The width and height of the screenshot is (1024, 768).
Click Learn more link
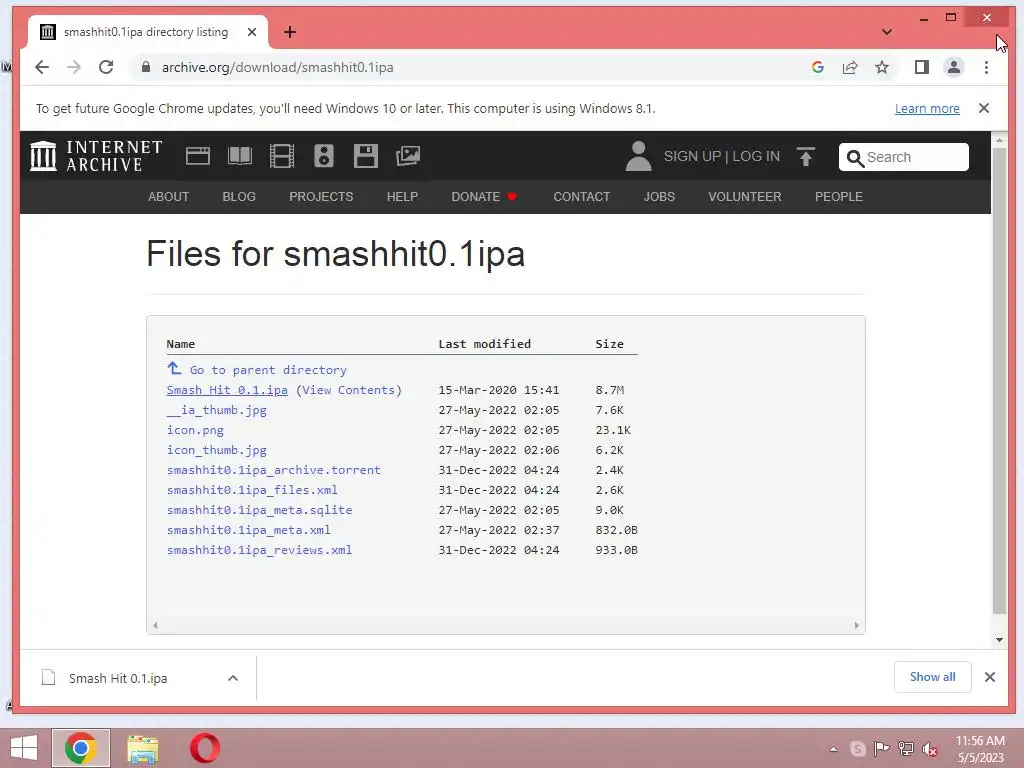pos(927,108)
